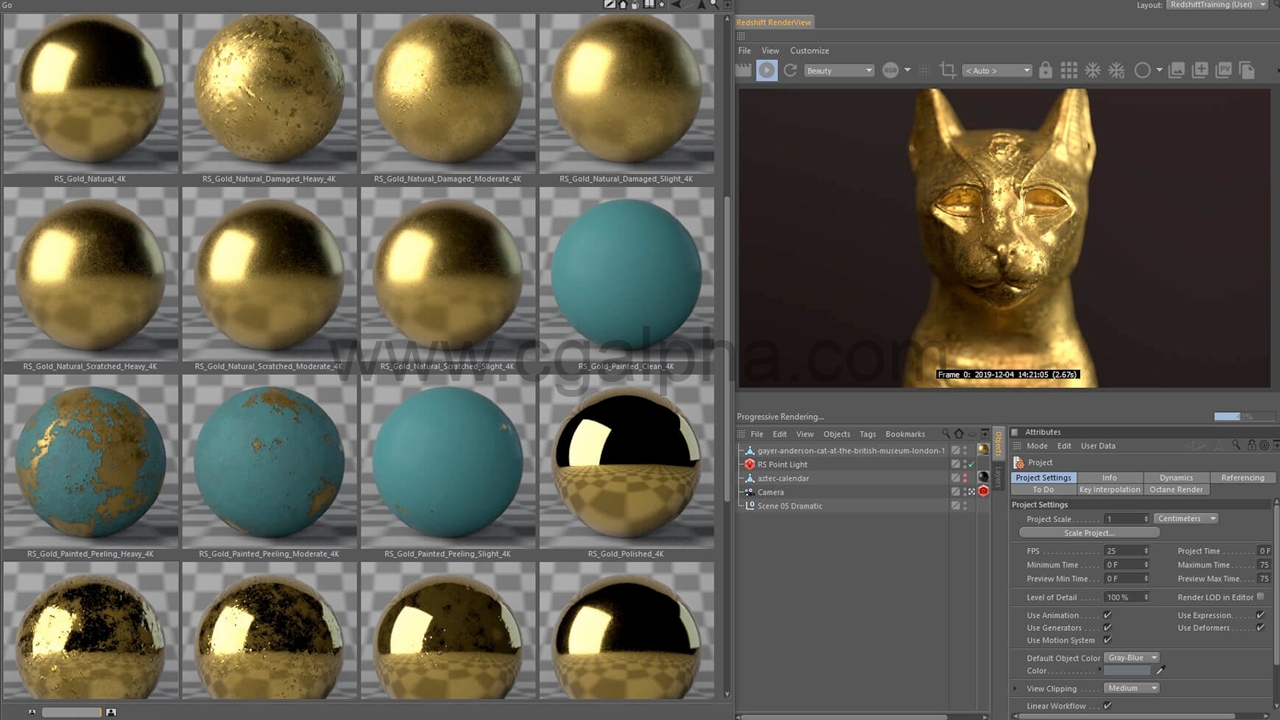1280x720 pixels.
Task: Start the Redshift progressive render playback
Action: (x=766, y=70)
